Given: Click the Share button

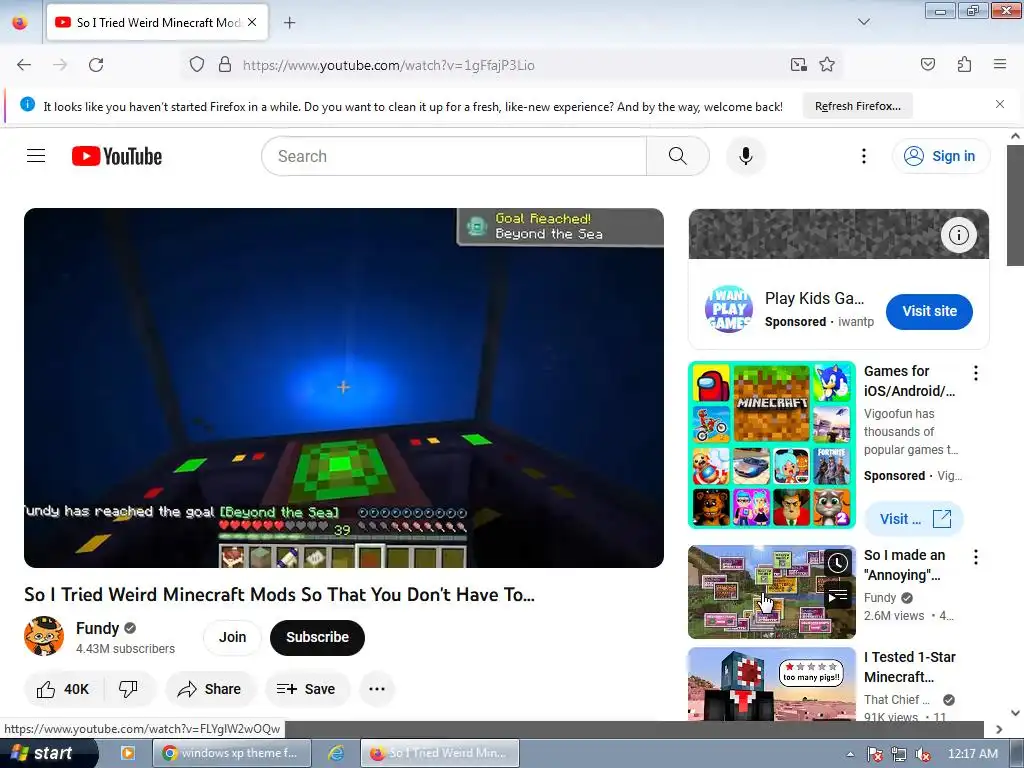Looking at the screenshot, I should click(212, 689).
